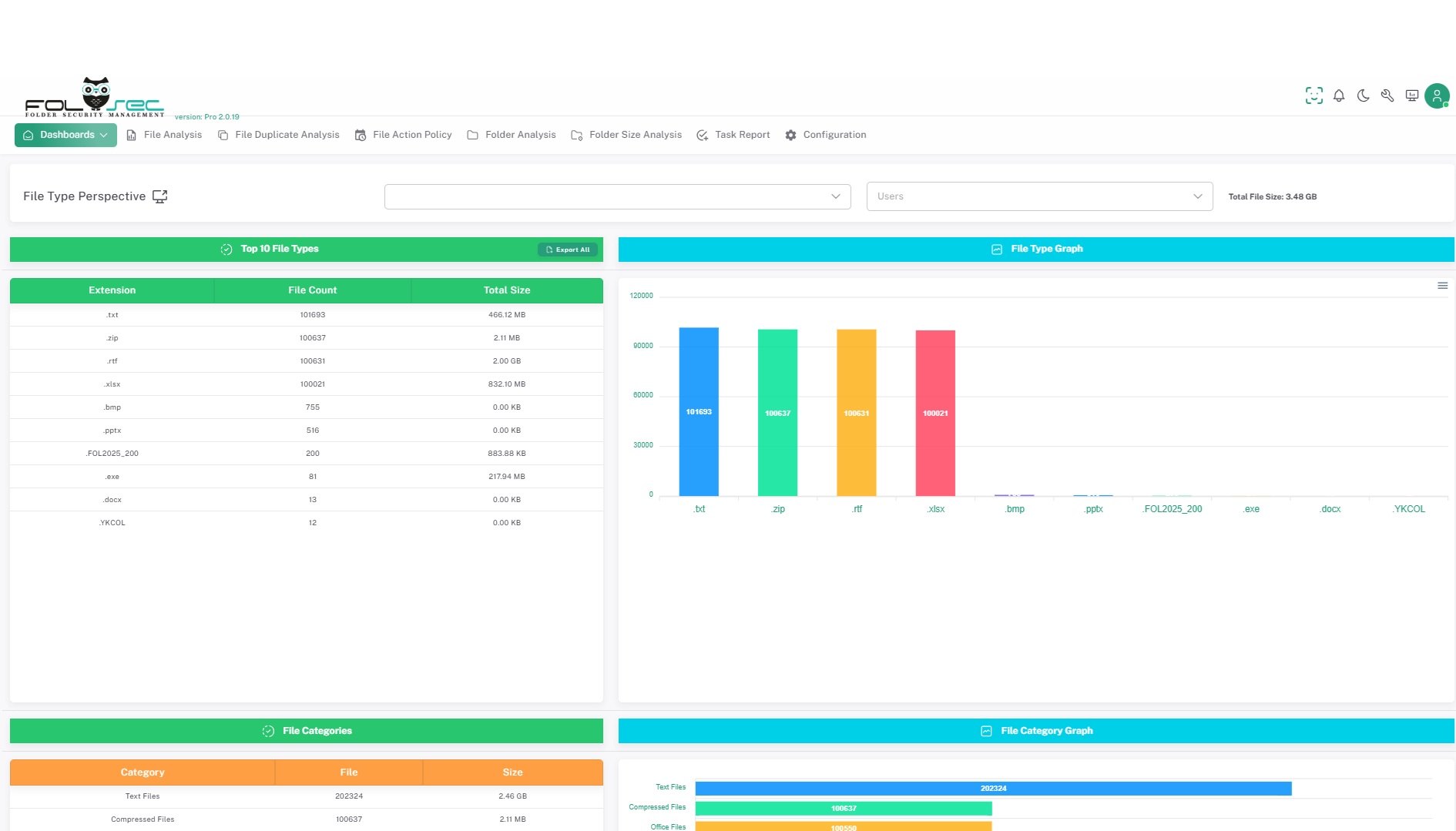Sort by File Count column header
1456x831 pixels.
[x=312, y=290]
